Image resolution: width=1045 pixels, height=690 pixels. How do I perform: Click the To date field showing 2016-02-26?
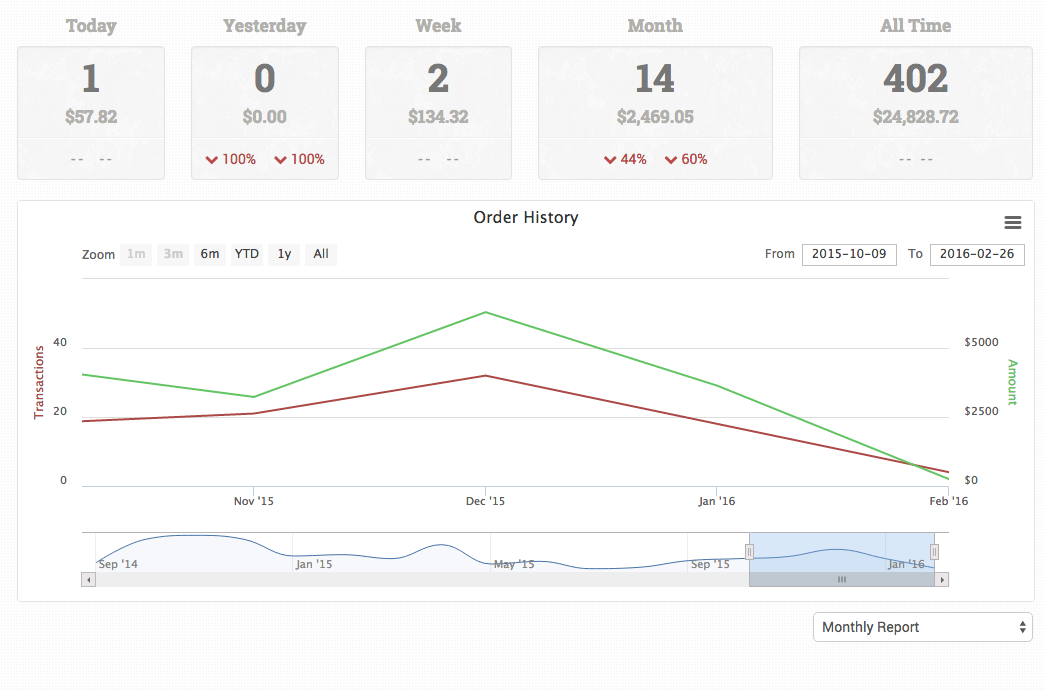click(977, 254)
